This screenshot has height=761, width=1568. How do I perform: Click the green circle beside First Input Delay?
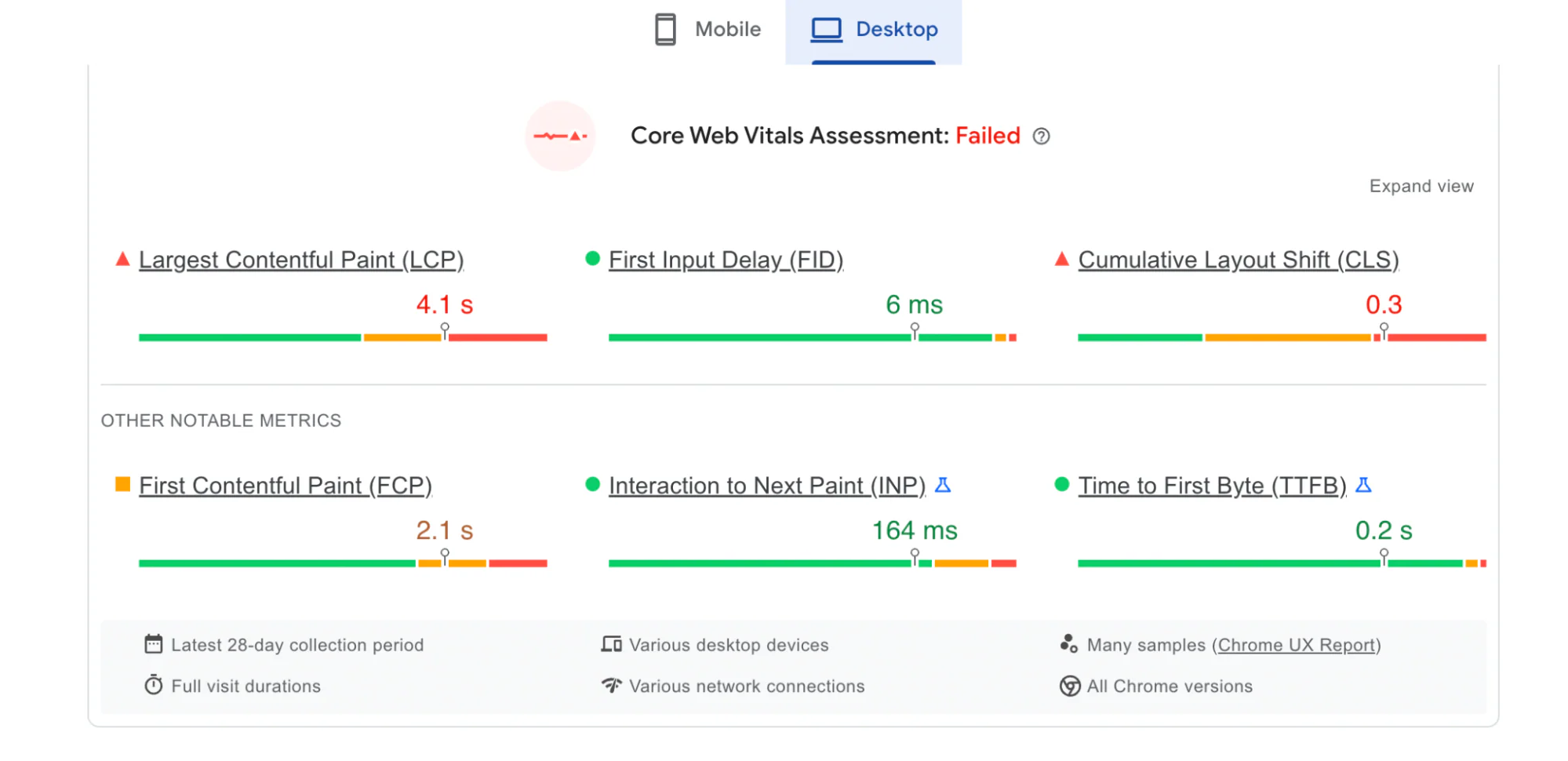point(592,258)
